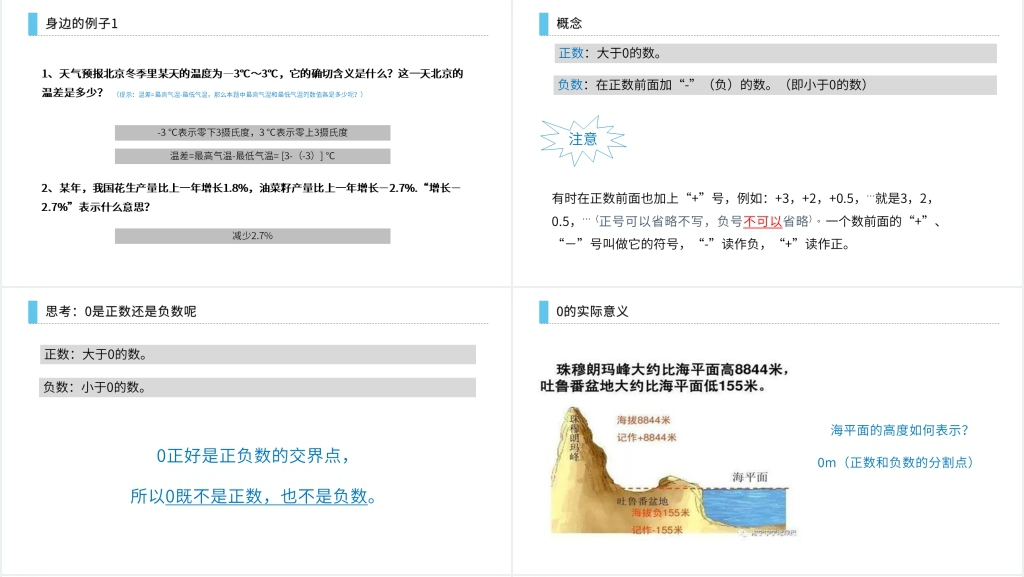Click the gray answer box "减少2.7%"

[252, 236]
